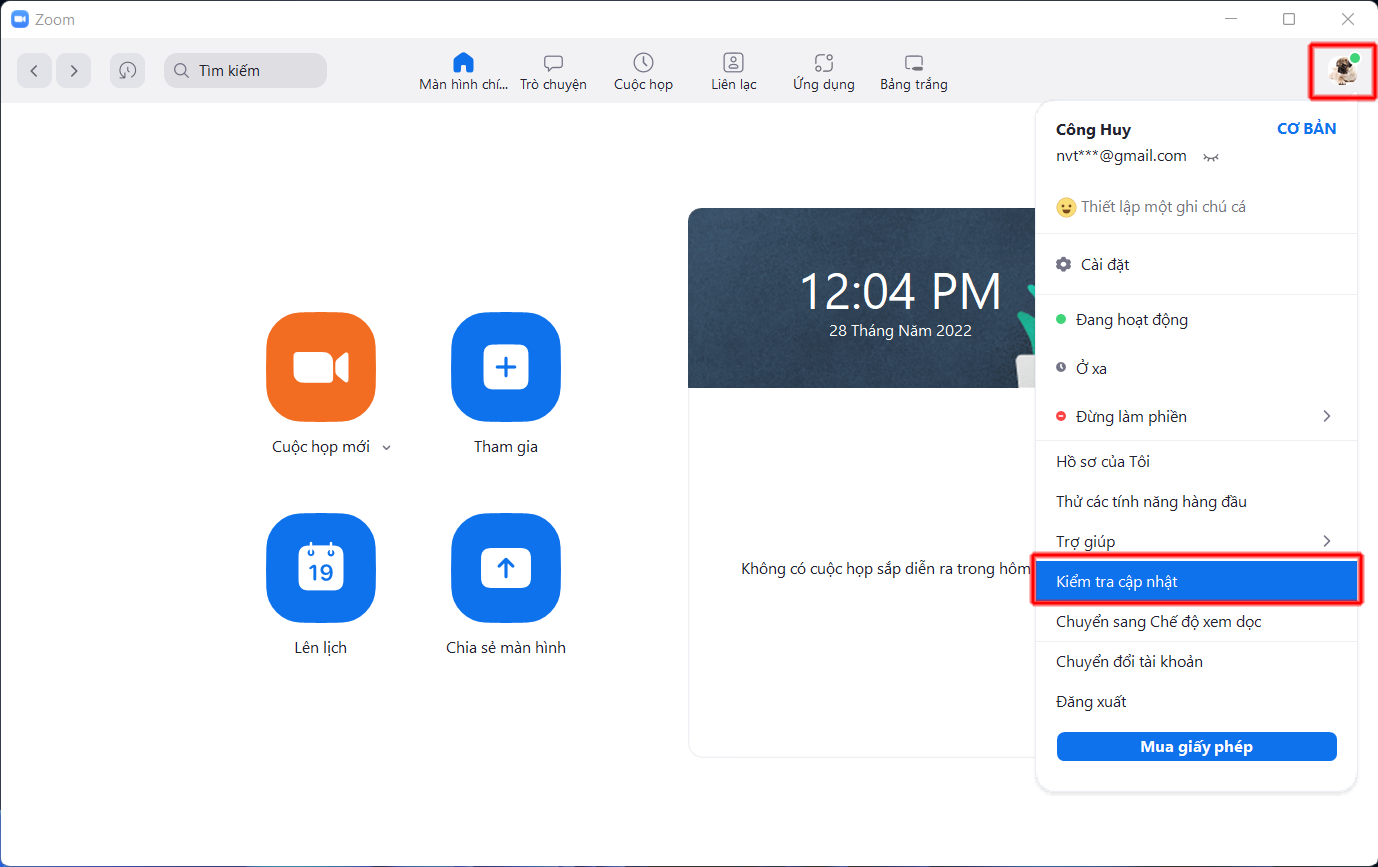The image size is (1378, 867).
Task: Start a new meeting with the orange camera icon
Action: coord(320,367)
